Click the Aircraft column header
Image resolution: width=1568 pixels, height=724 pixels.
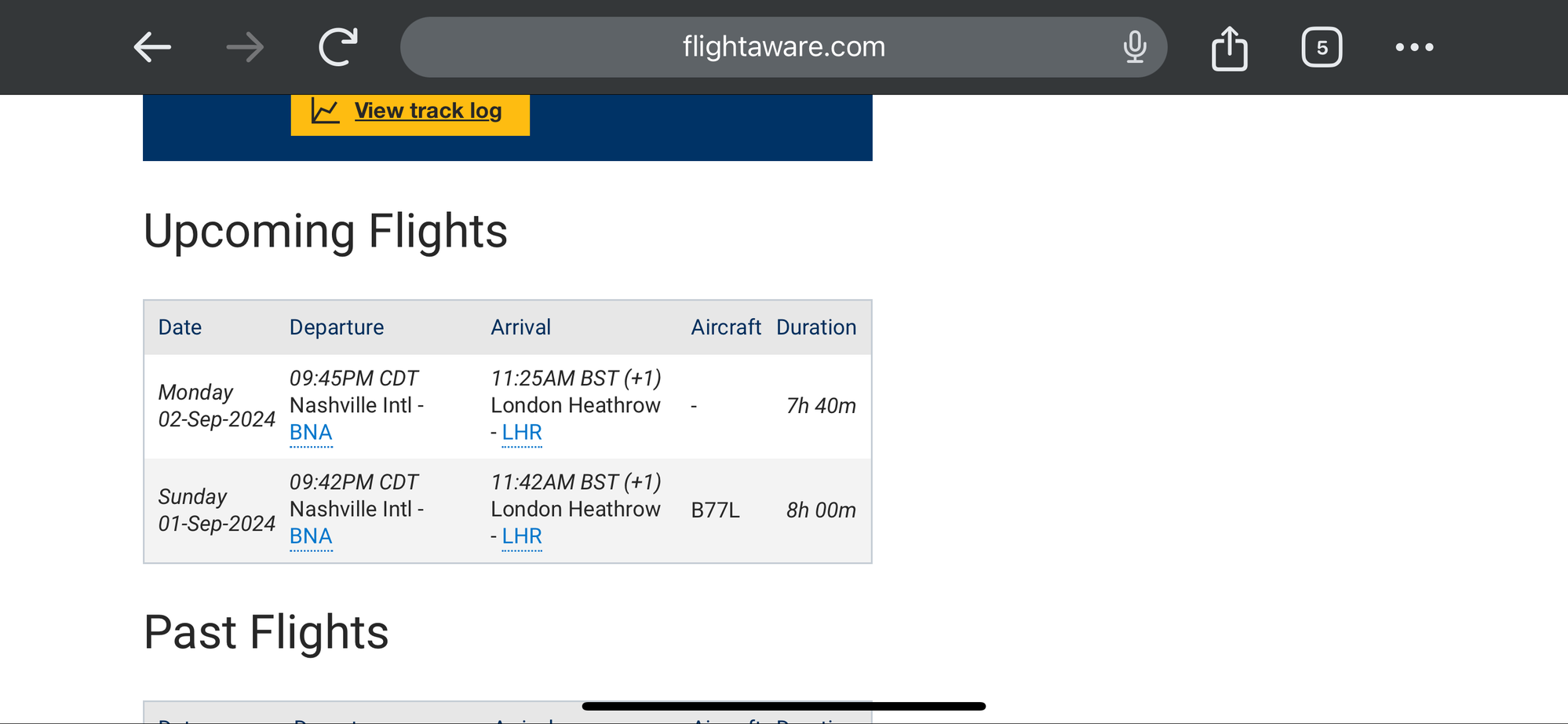[726, 327]
